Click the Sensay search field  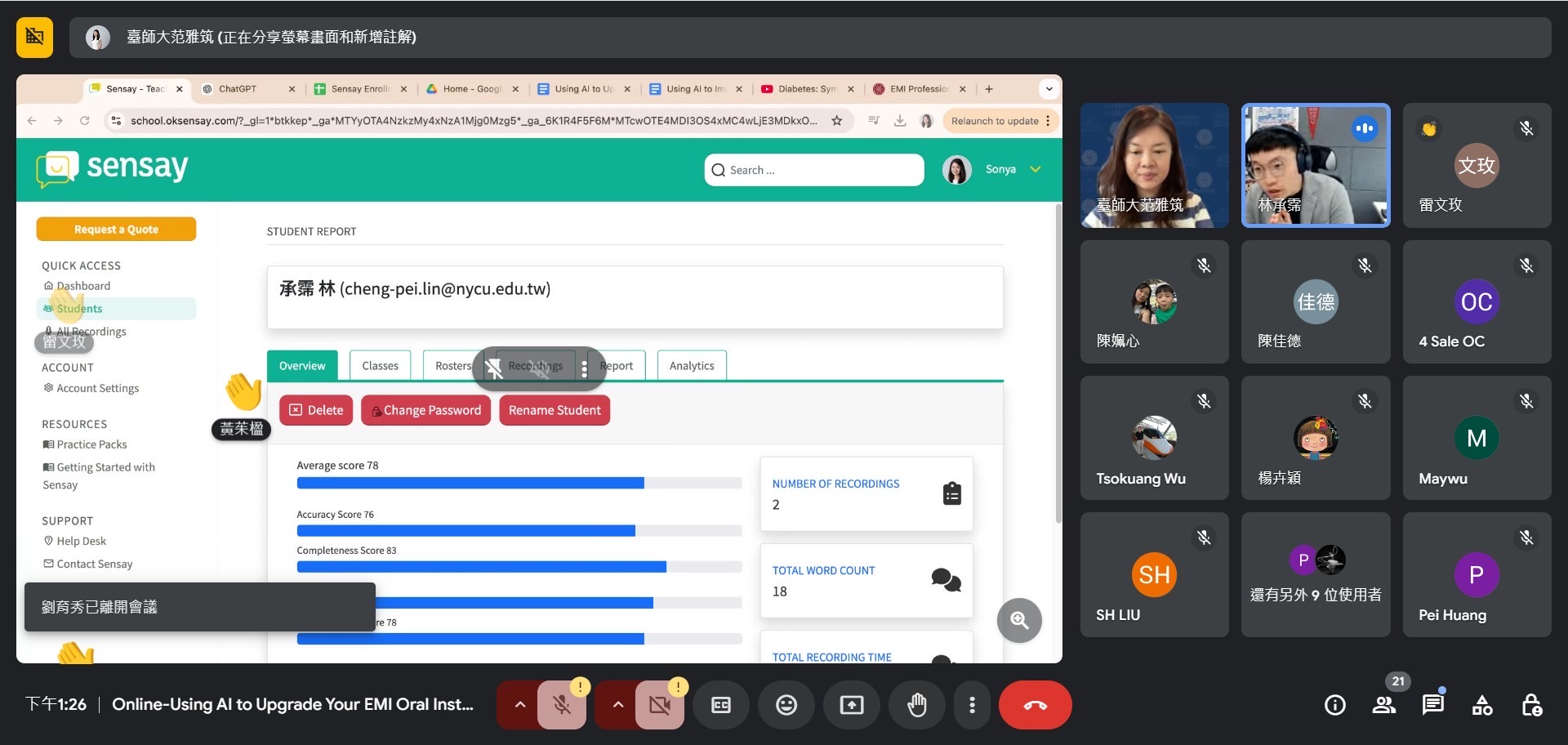[x=813, y=170]
